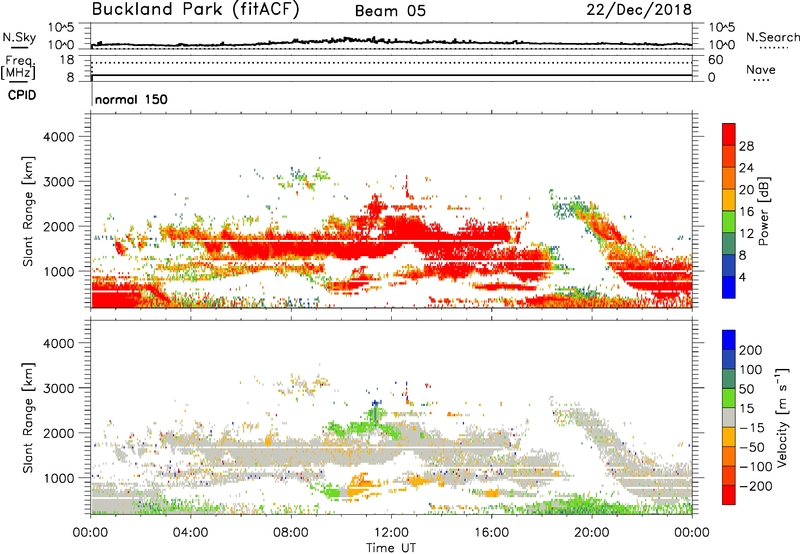800x554 pixels.
Task: Click the Buckland Park (fitACF) title
Action: point(195,10)
